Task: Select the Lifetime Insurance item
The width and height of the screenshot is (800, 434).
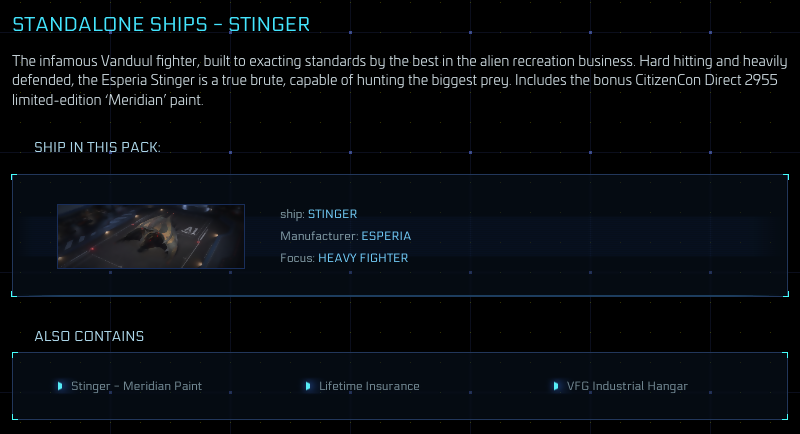Action: (x=369, y=386)
